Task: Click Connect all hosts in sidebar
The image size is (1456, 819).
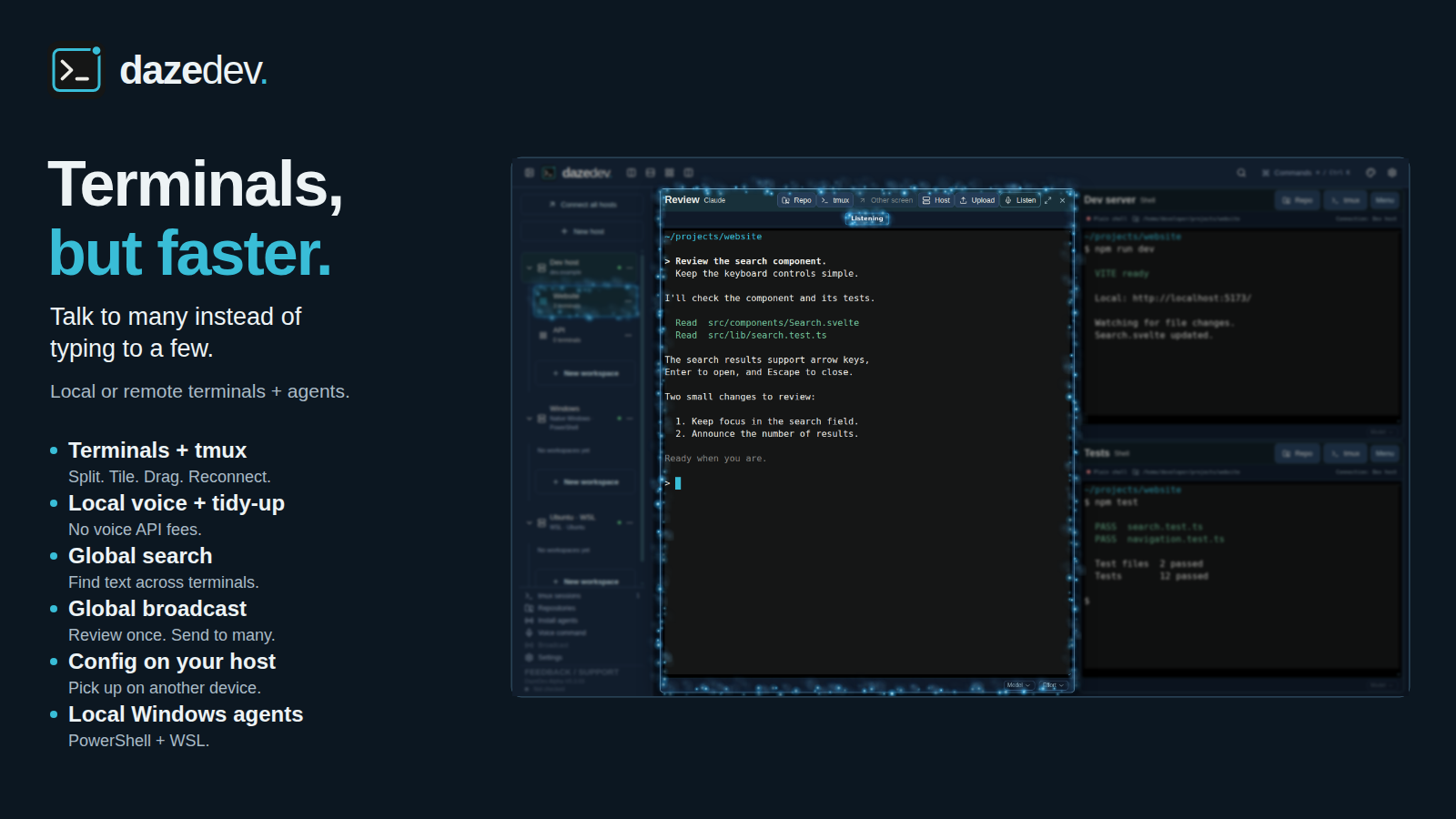Action: pyautogui.click(x=582, y=205)
